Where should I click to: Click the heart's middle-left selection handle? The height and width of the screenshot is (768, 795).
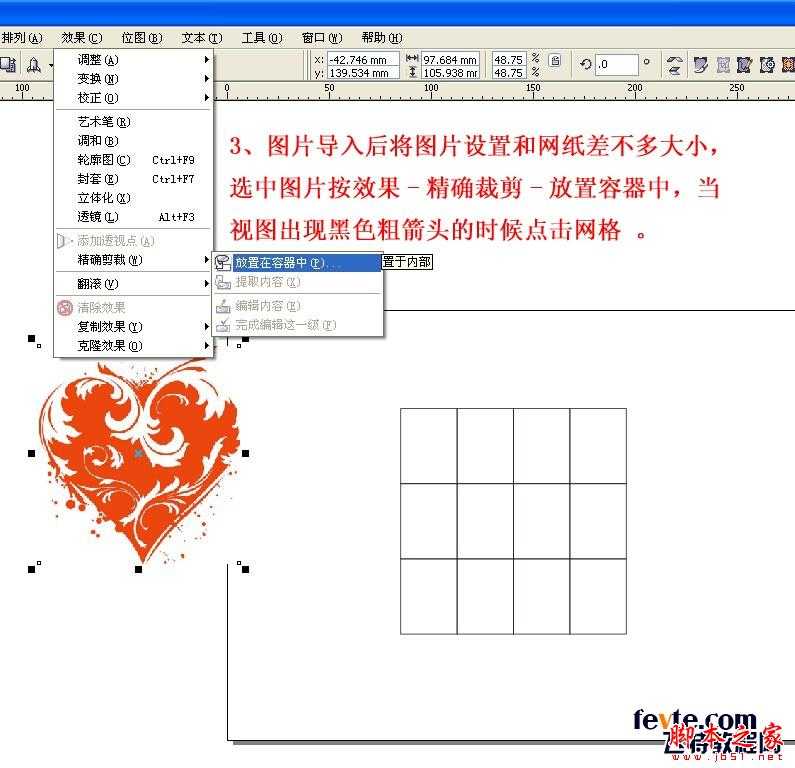tap(31, 454)
